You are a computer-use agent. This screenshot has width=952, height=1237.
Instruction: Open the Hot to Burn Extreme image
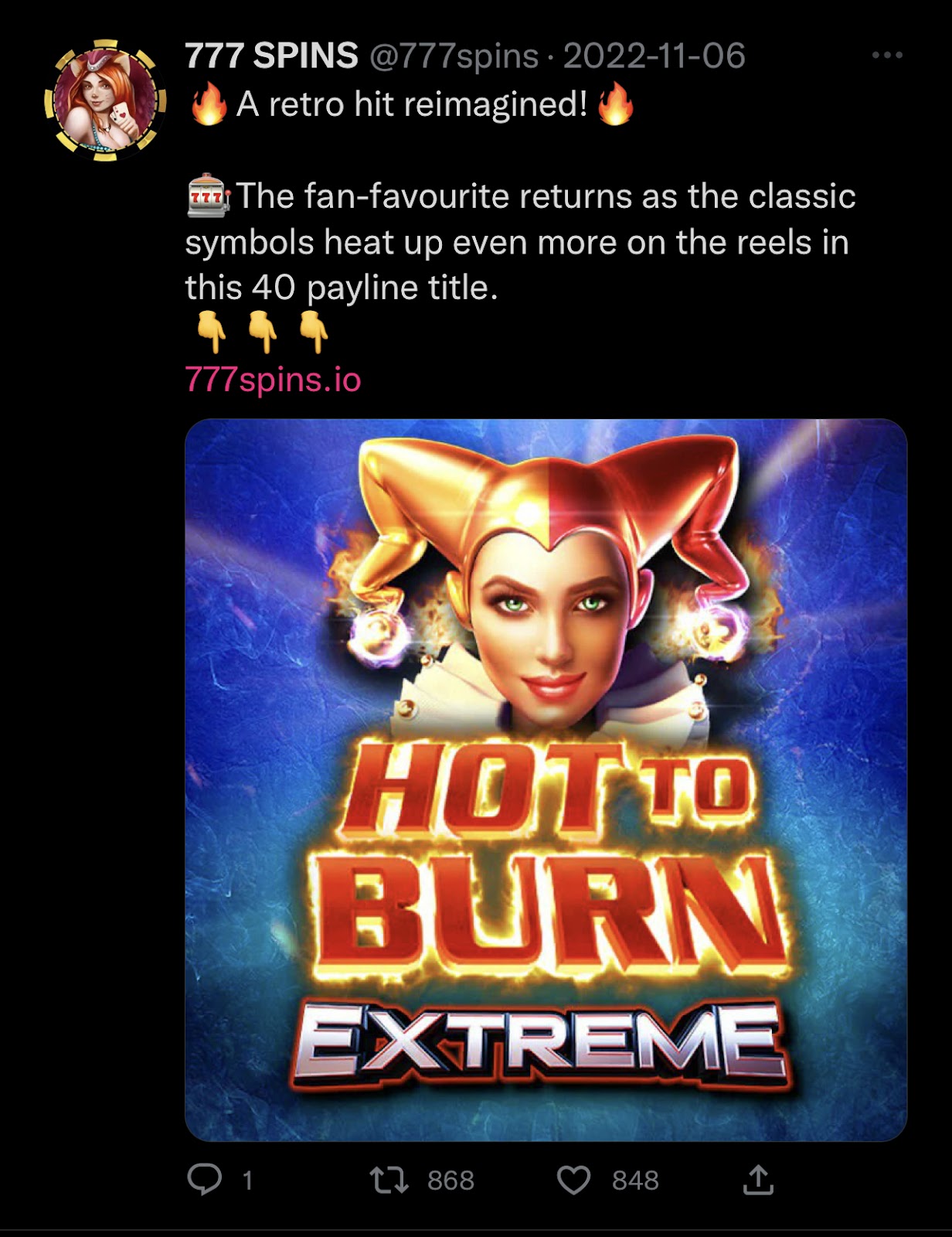tap(546, 779)
